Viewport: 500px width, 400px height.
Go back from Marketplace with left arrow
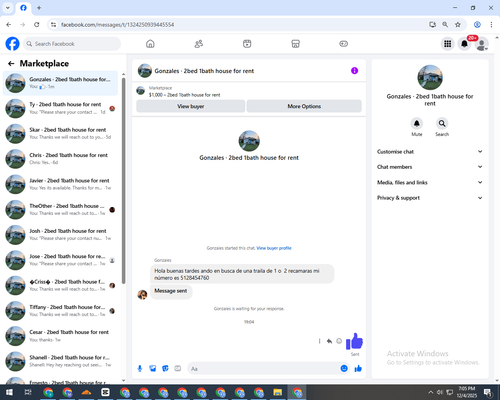coord(11,63)
